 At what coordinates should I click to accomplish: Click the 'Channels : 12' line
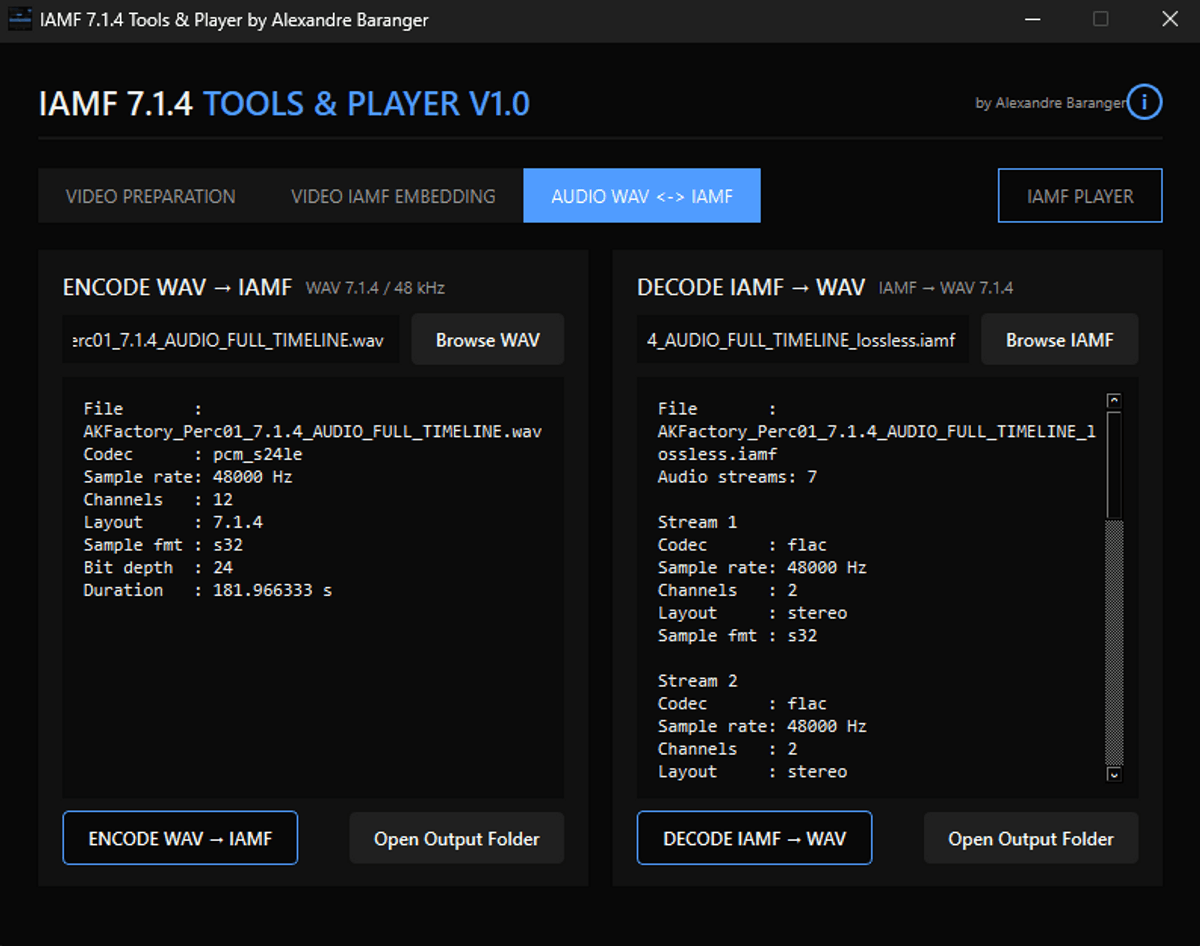click(x=158, y=499)
